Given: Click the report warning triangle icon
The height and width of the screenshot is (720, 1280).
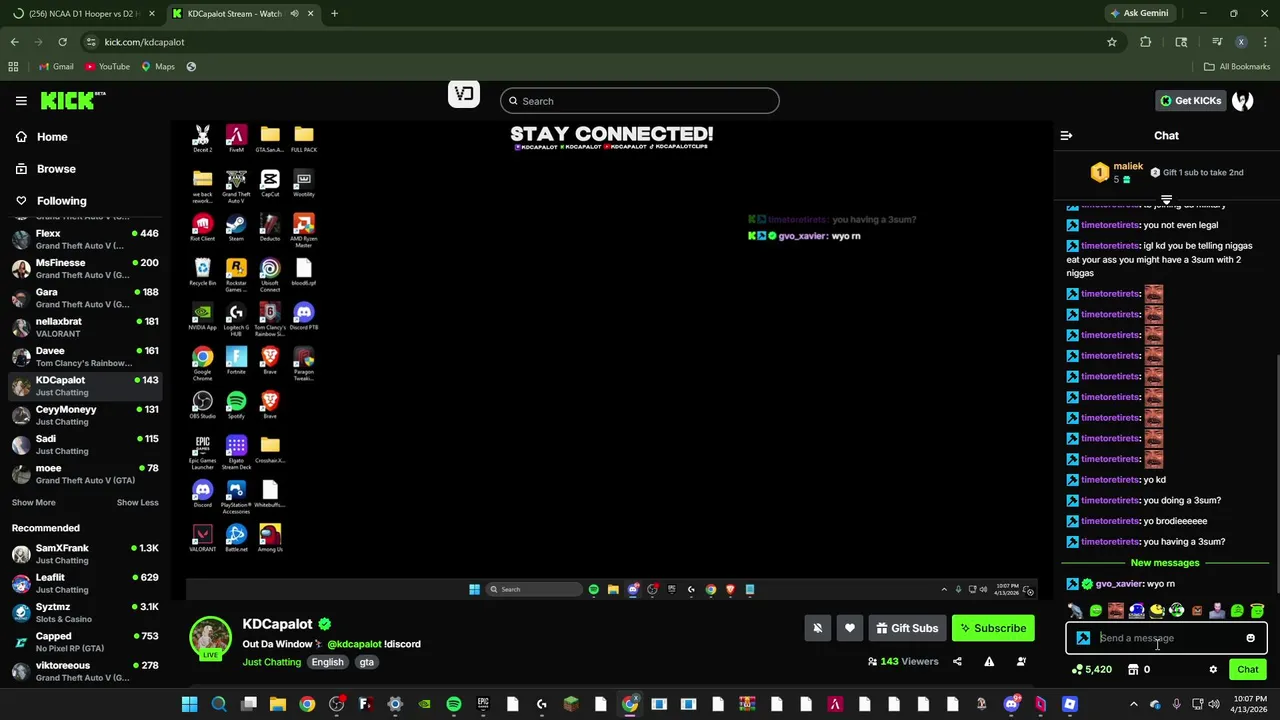Looking at the screenshot, I should pyautogui.click(x=989, y=661).
